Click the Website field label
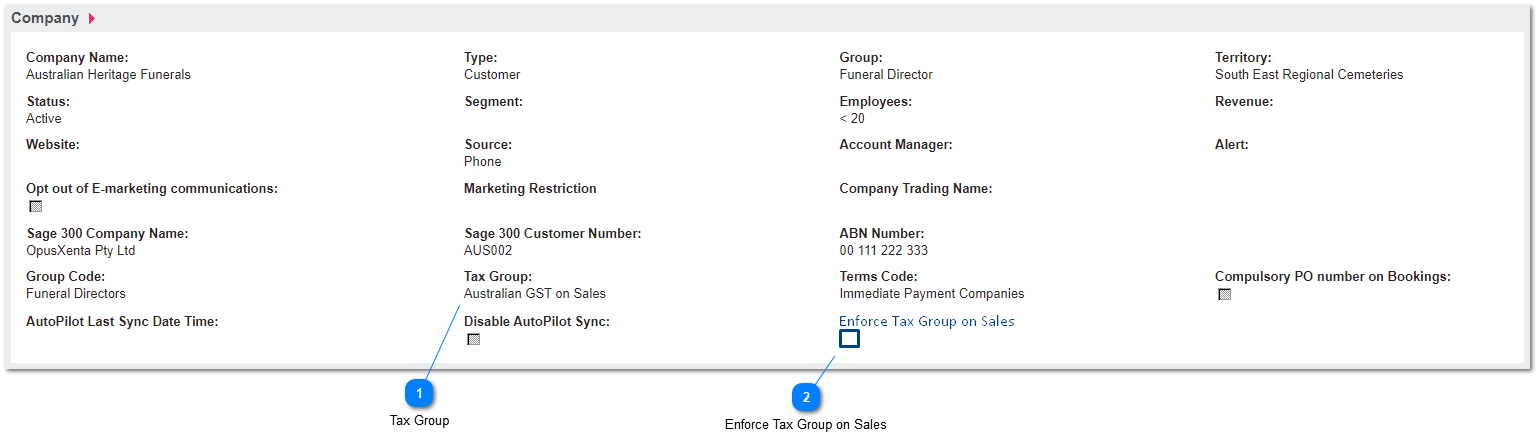The width and height of the screenshot is (1539, 448). (53, 145)
